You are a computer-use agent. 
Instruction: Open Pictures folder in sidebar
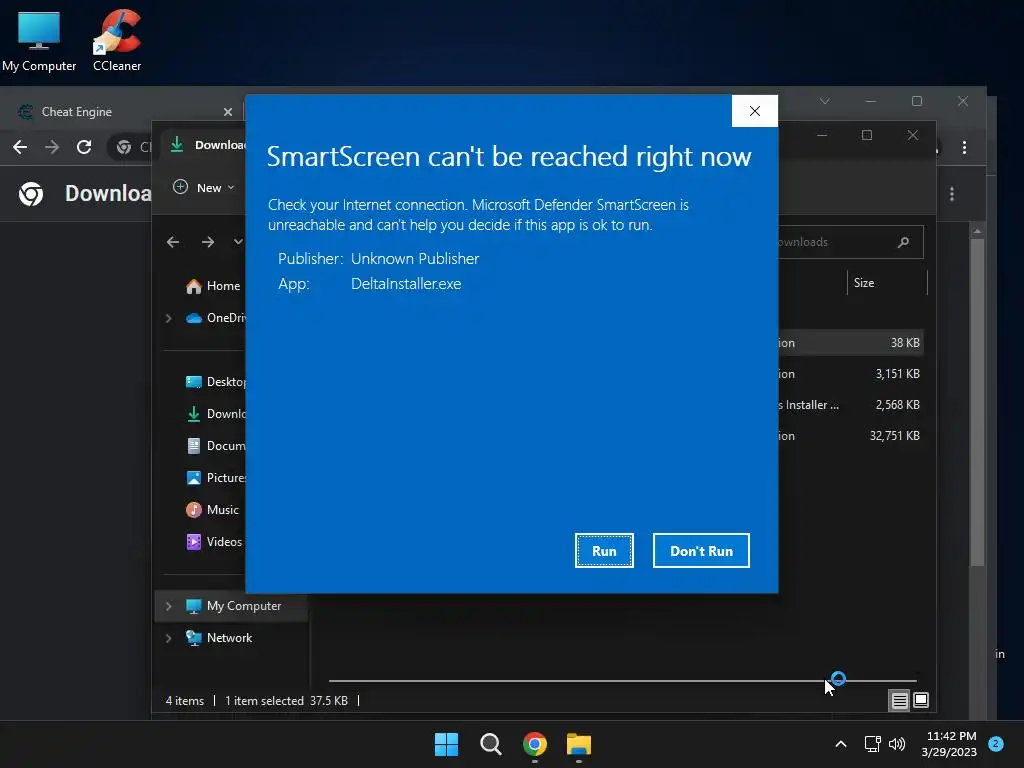coord(216,478)
